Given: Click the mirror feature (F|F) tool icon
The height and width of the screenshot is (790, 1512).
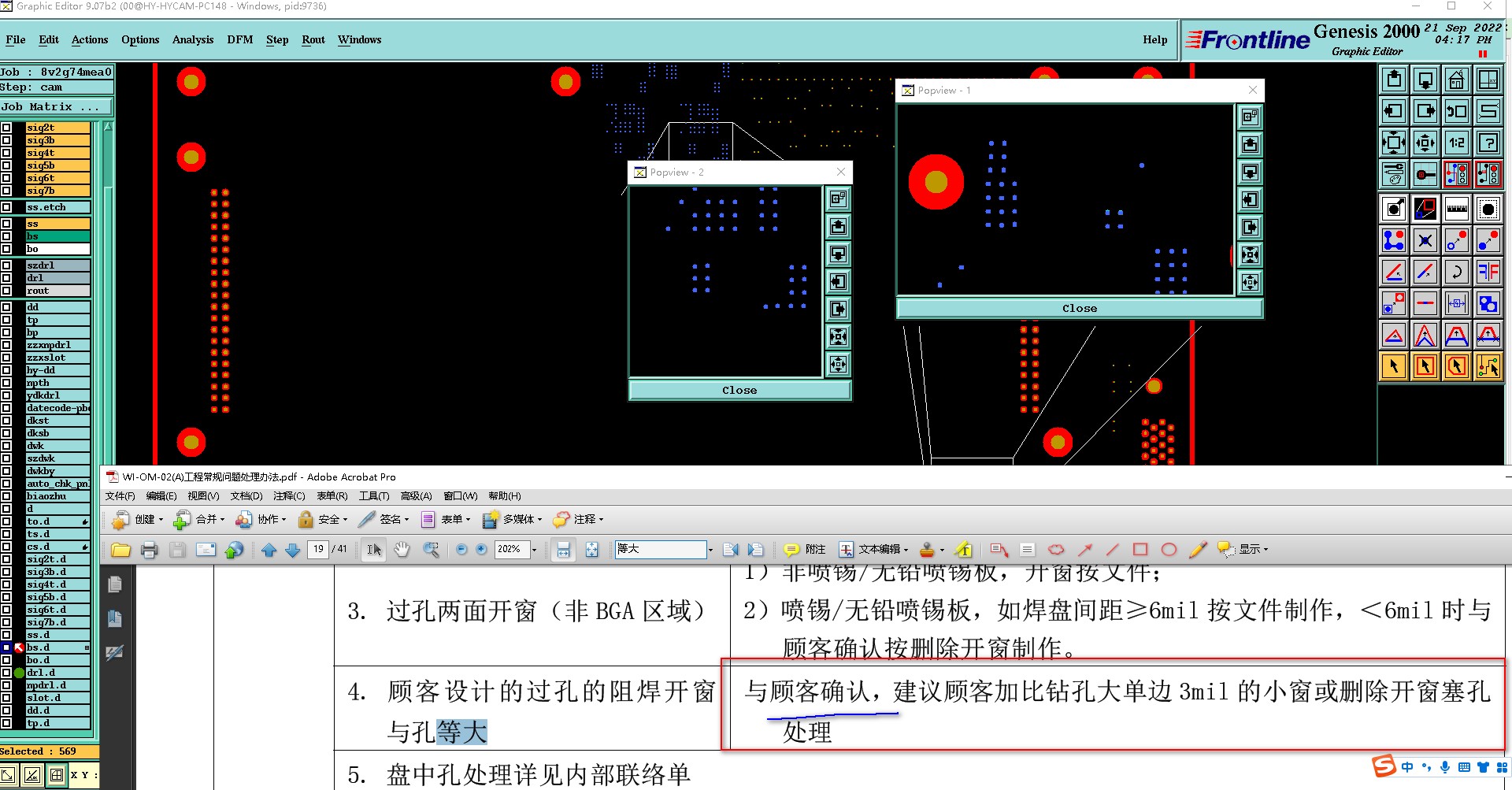Looking at the screenshot, I should [1488, 272].
